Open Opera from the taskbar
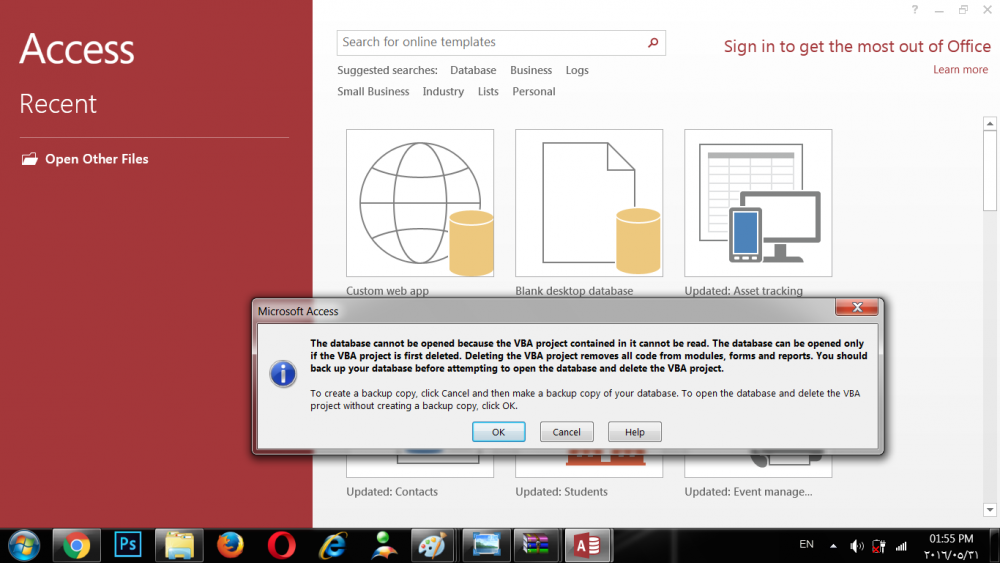1000x563 pixels. [281, 546]
